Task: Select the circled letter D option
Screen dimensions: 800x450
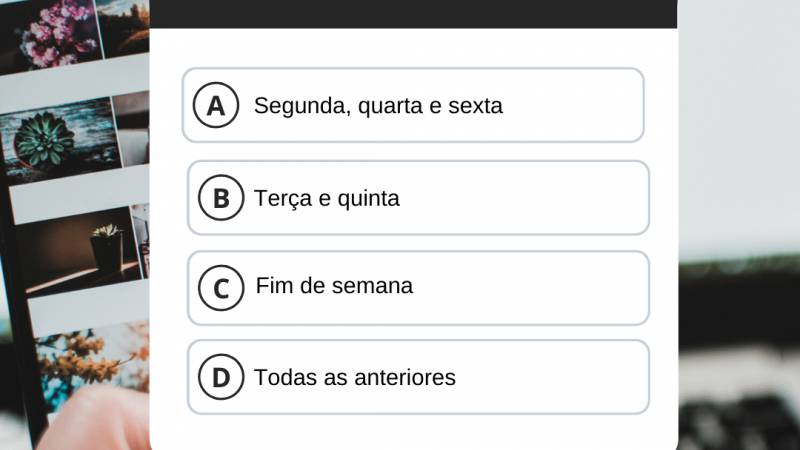Action: tap(221, 378)
